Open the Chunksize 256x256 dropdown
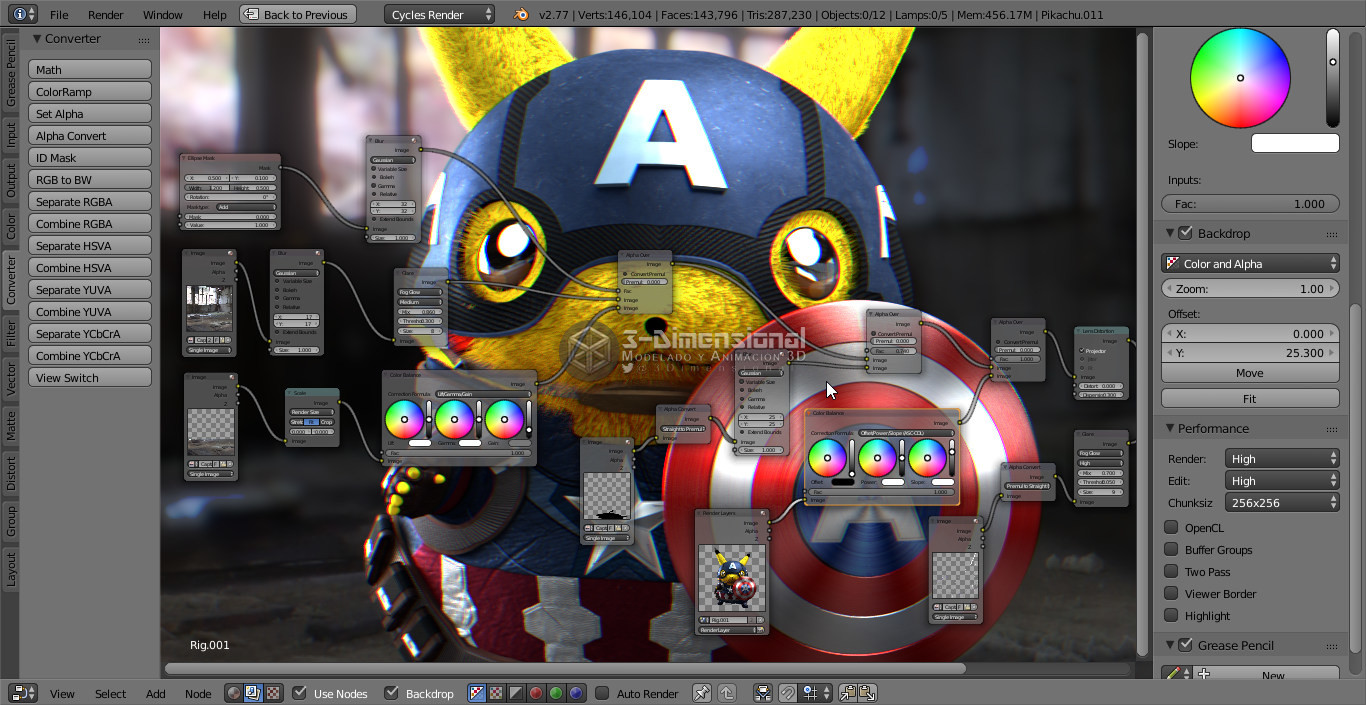Image resolution: width=1366 pixels, height=705 pixels. tap(1283, 502)
